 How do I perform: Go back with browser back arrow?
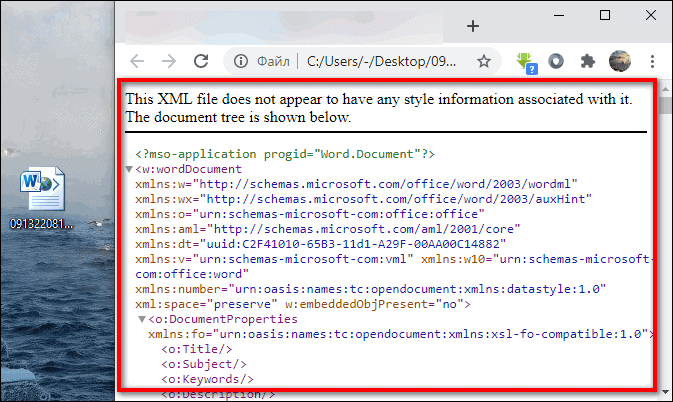[x=137, y=61]
